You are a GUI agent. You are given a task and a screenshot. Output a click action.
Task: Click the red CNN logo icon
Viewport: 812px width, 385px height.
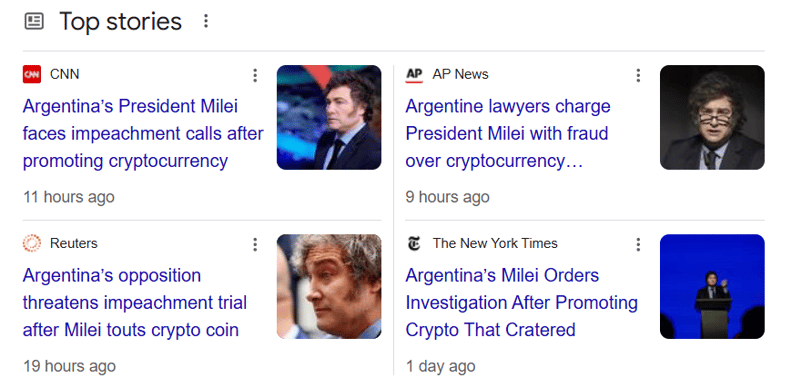pyautogui.click(x=32, y=75)
